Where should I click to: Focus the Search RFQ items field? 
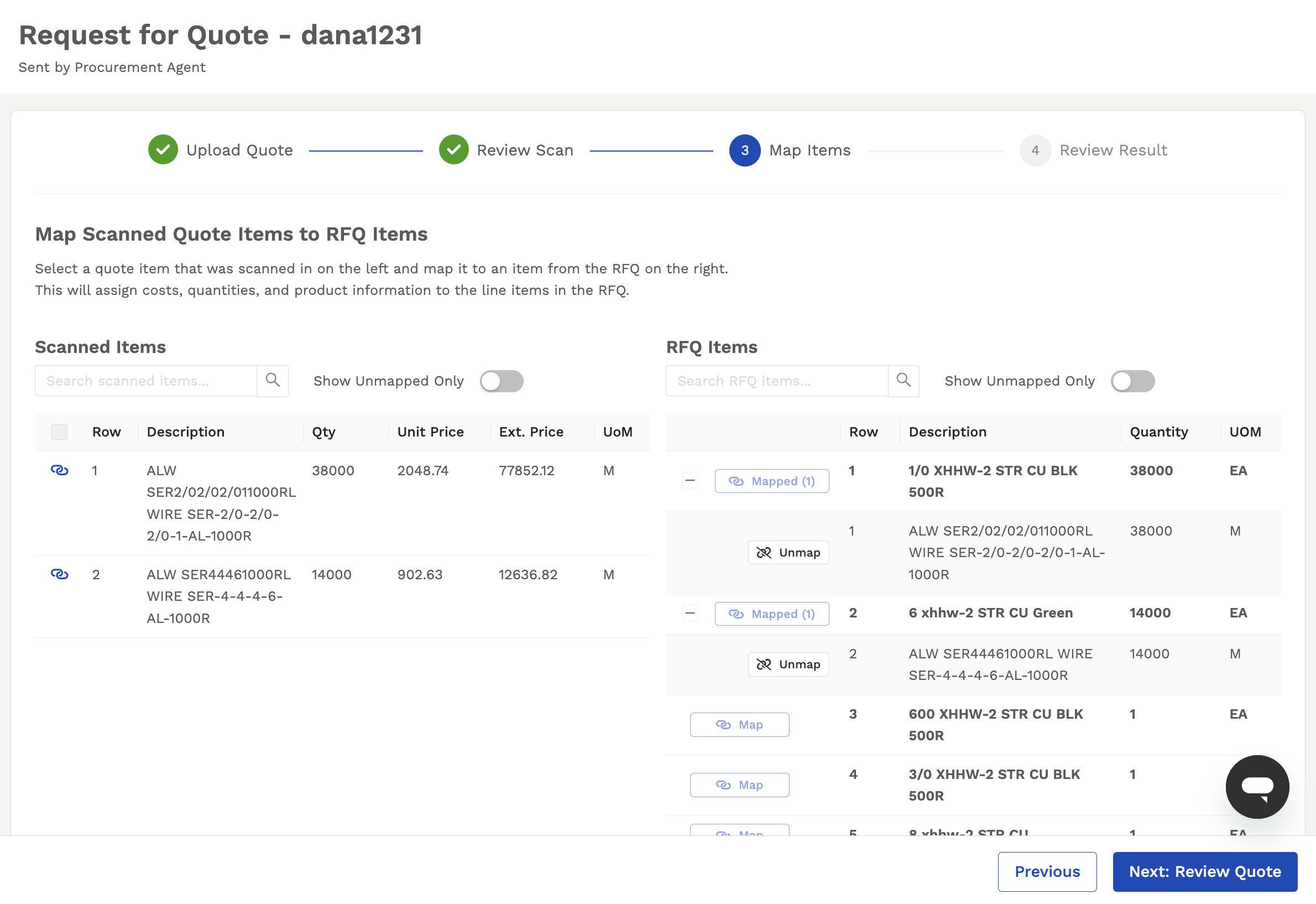click(777, 381)
